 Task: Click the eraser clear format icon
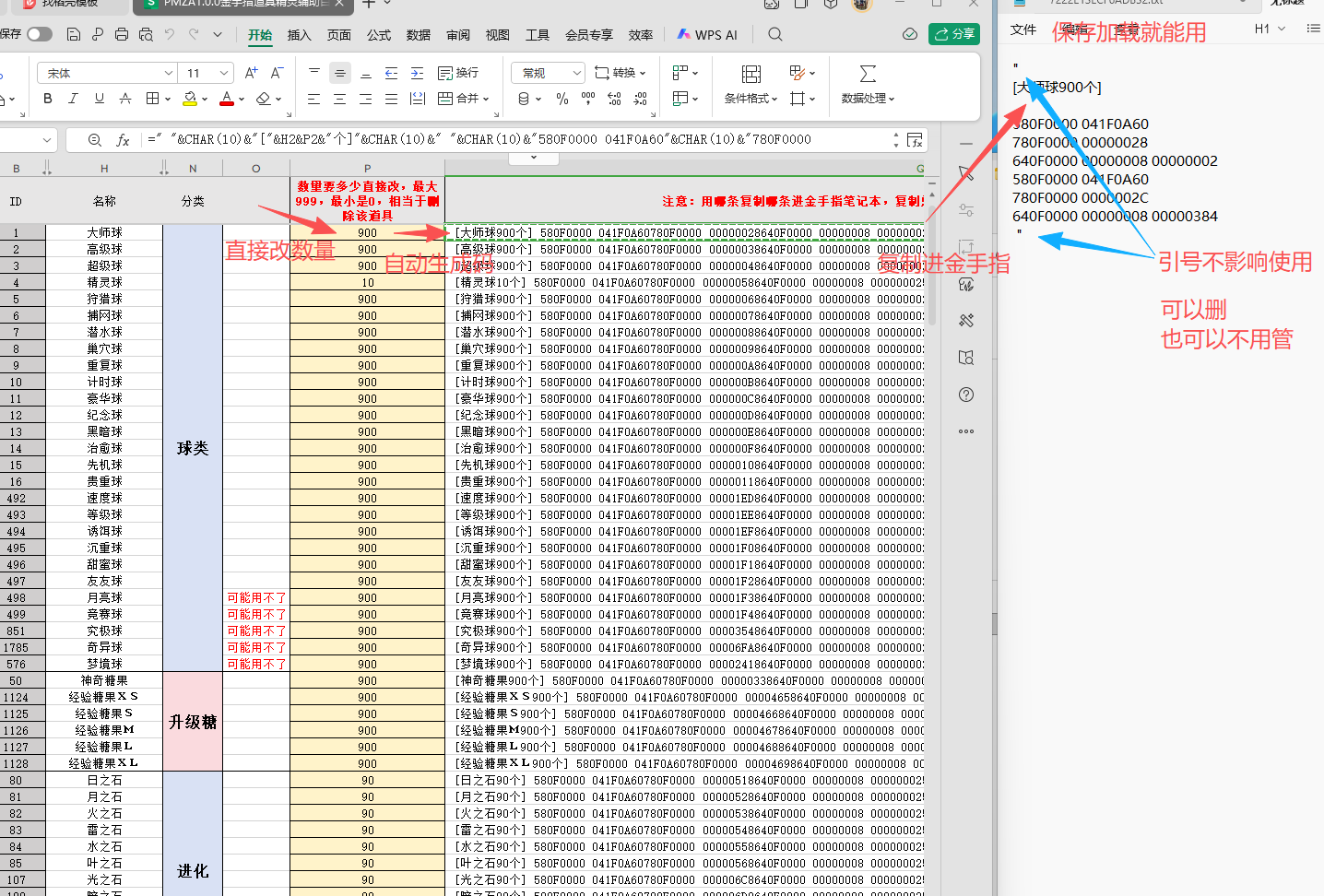[264, 98]
